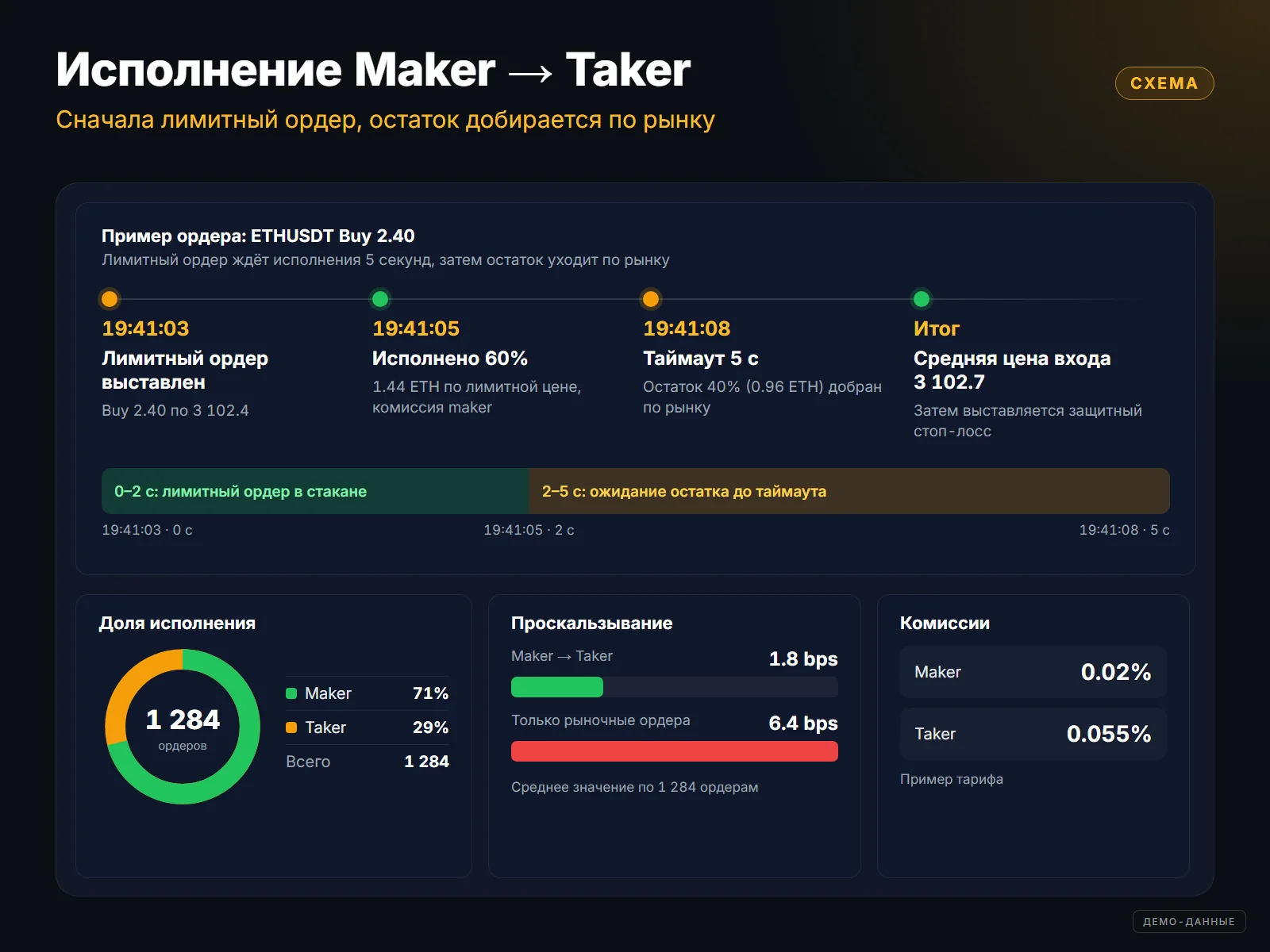Screen dimensions: 1270x952
Task: Click the Taker '29%' value
Action: pos(431,727)
